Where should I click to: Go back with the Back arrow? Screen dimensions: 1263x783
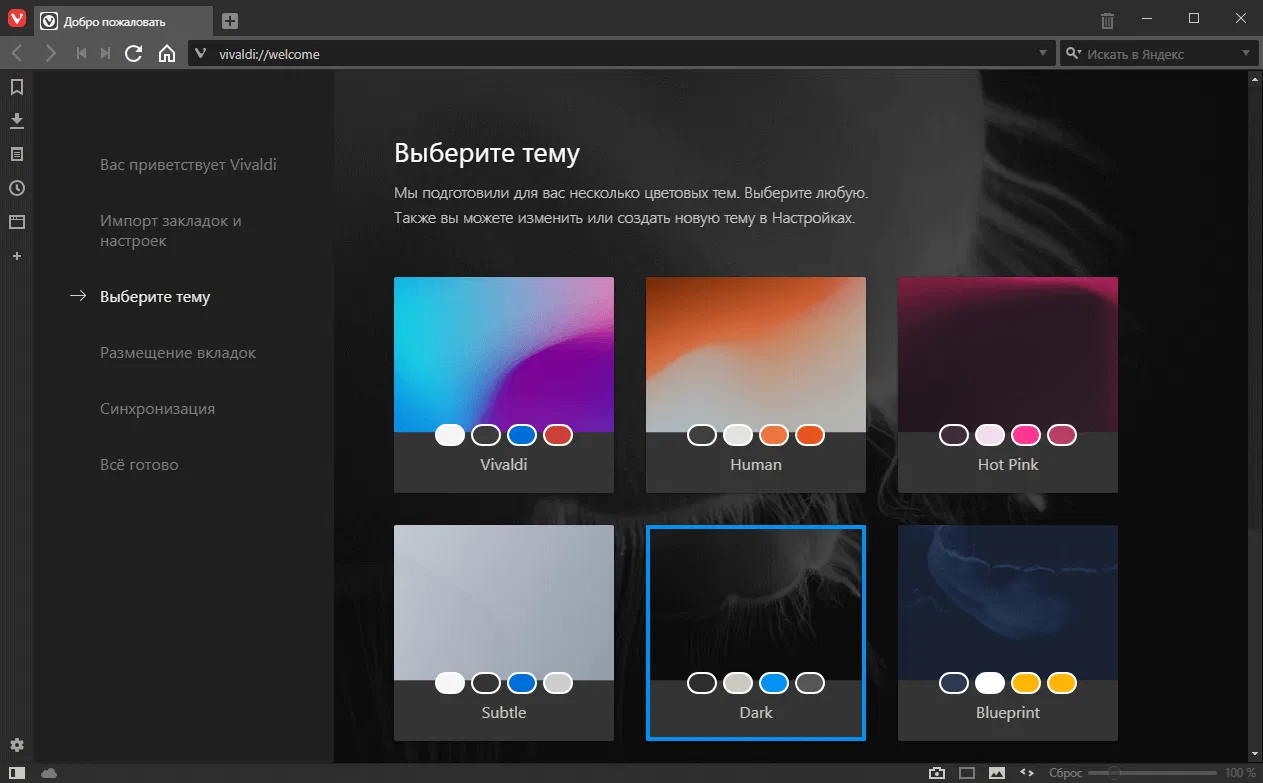click(17, 54)
